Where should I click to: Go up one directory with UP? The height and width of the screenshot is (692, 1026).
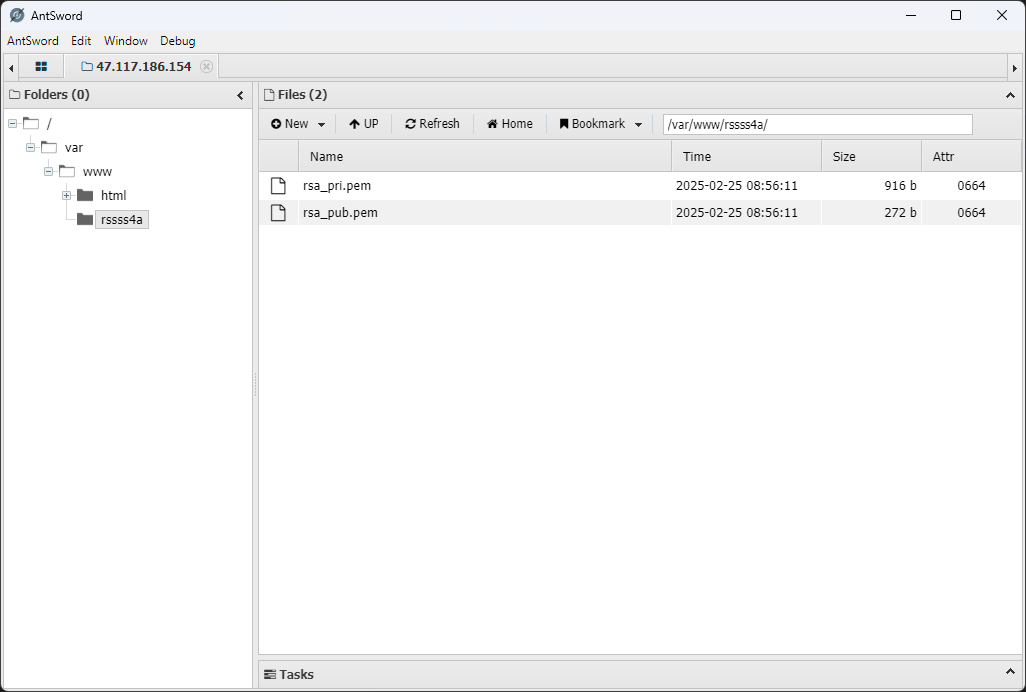click(x=364, y=124)
